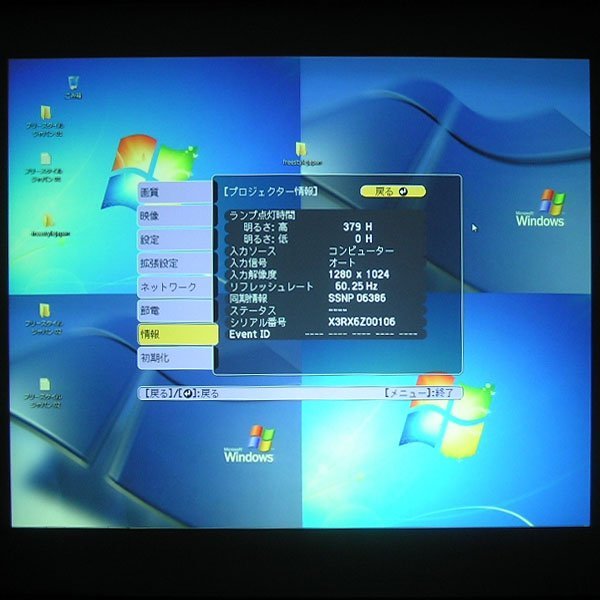Click the SSNP 06386 sync info value
Screen dimensions: 600x600
[x=357, y=298]
